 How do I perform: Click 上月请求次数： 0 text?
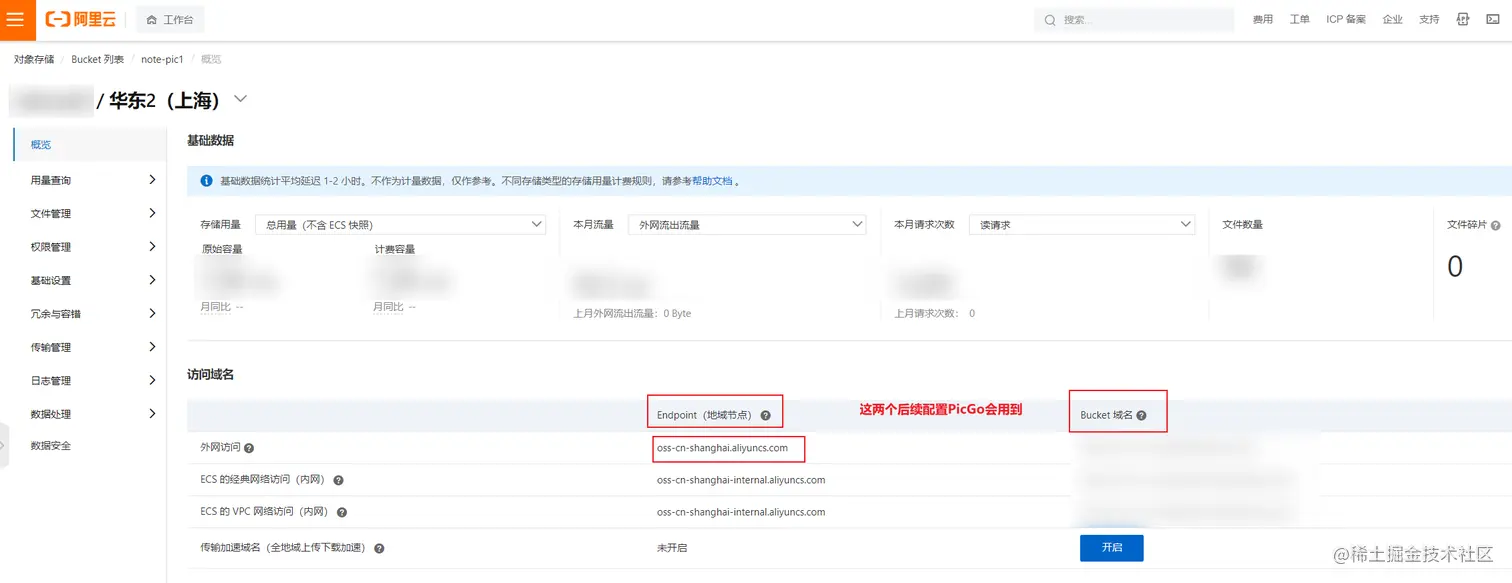click(x=934, y=313)
